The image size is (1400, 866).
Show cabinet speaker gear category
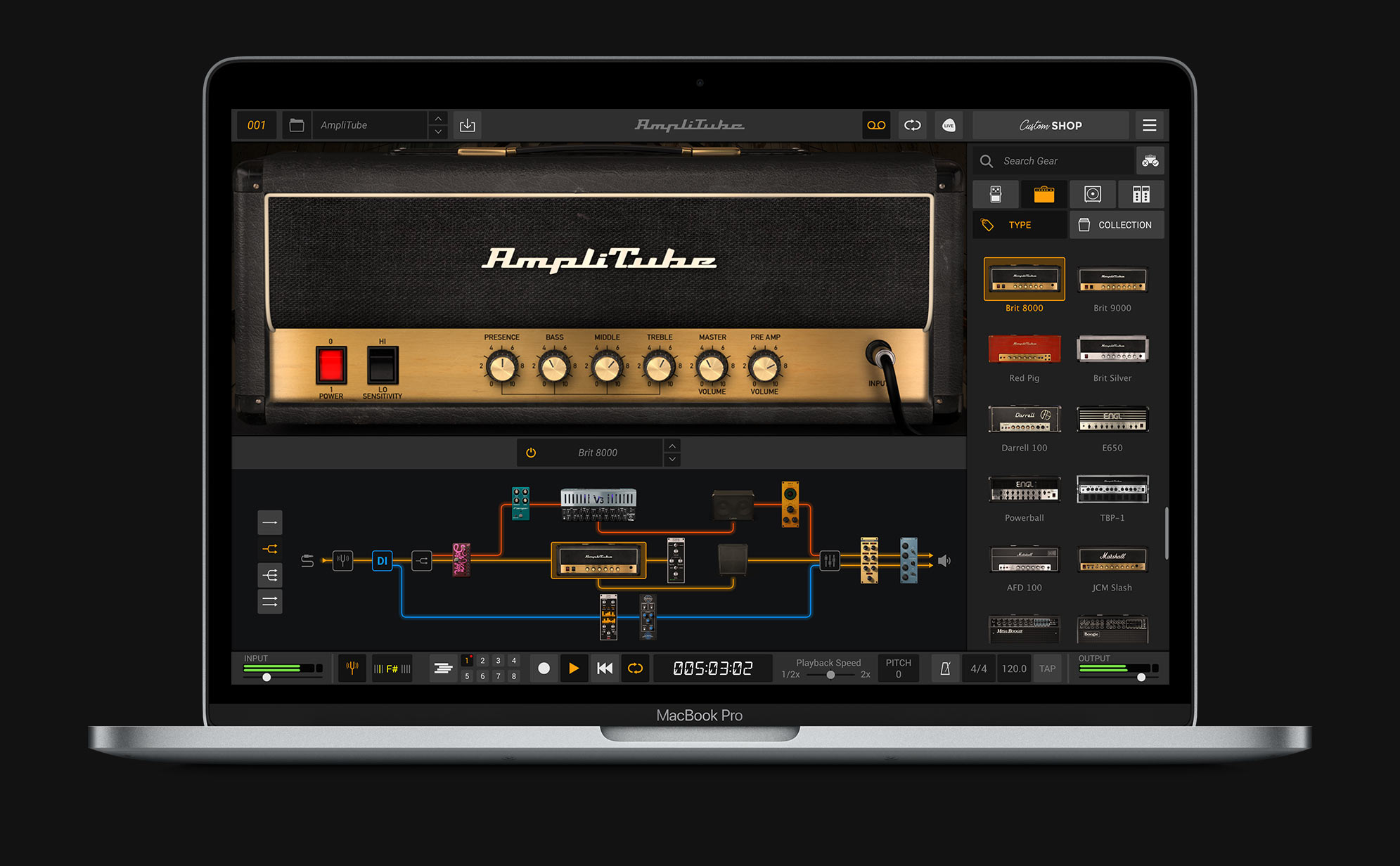click(1093, 194)
